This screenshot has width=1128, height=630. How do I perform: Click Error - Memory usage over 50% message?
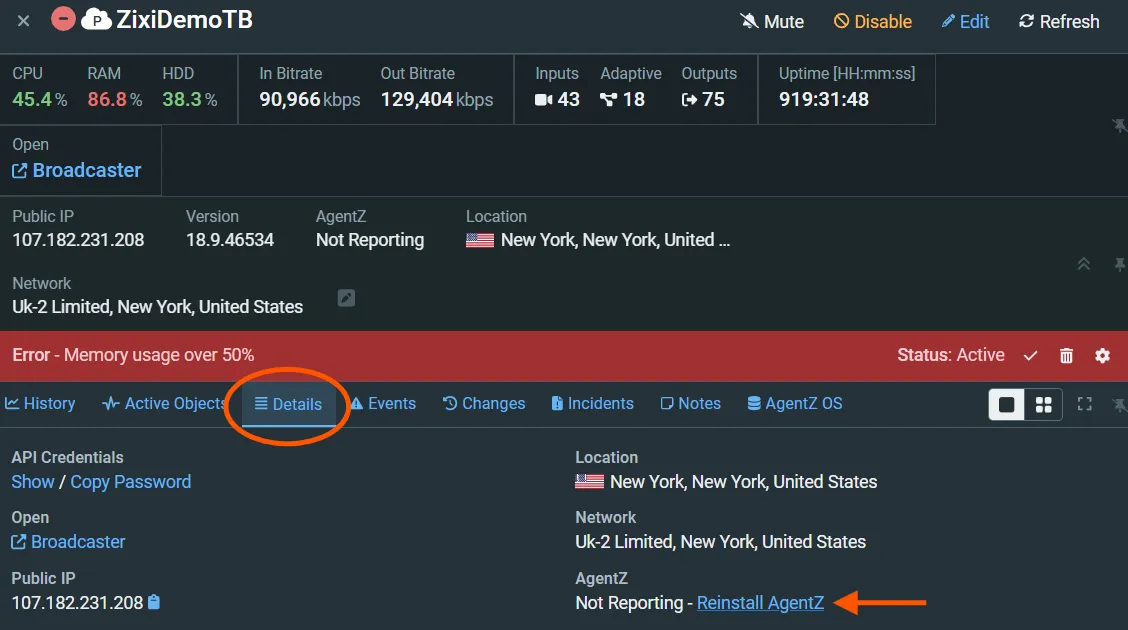click(133, 355)
